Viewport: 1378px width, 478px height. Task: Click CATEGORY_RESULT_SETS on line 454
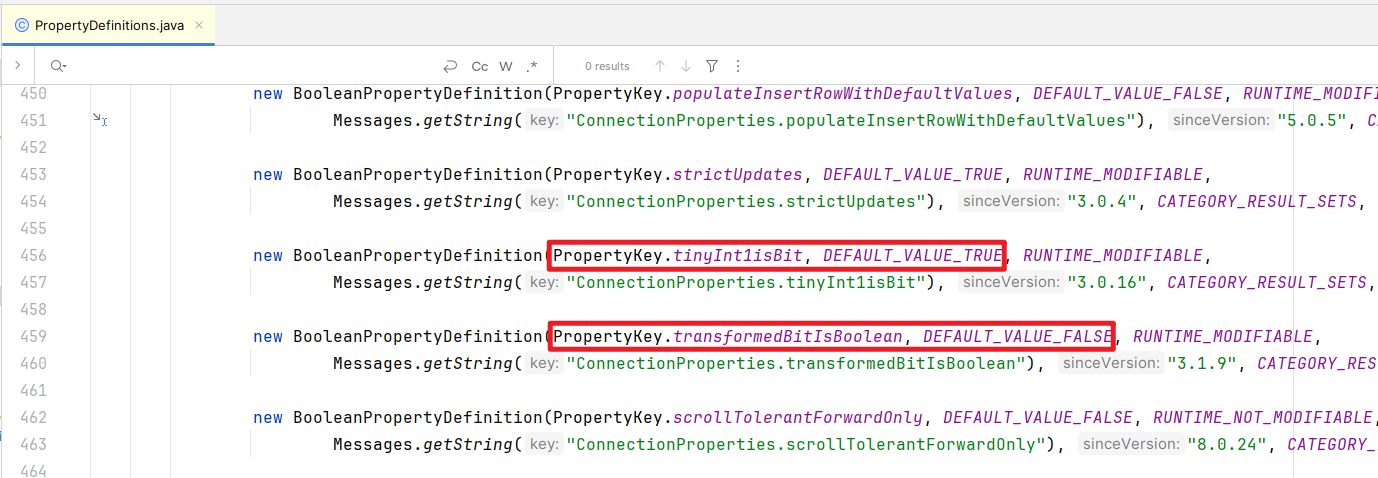tap(1257, 201)
